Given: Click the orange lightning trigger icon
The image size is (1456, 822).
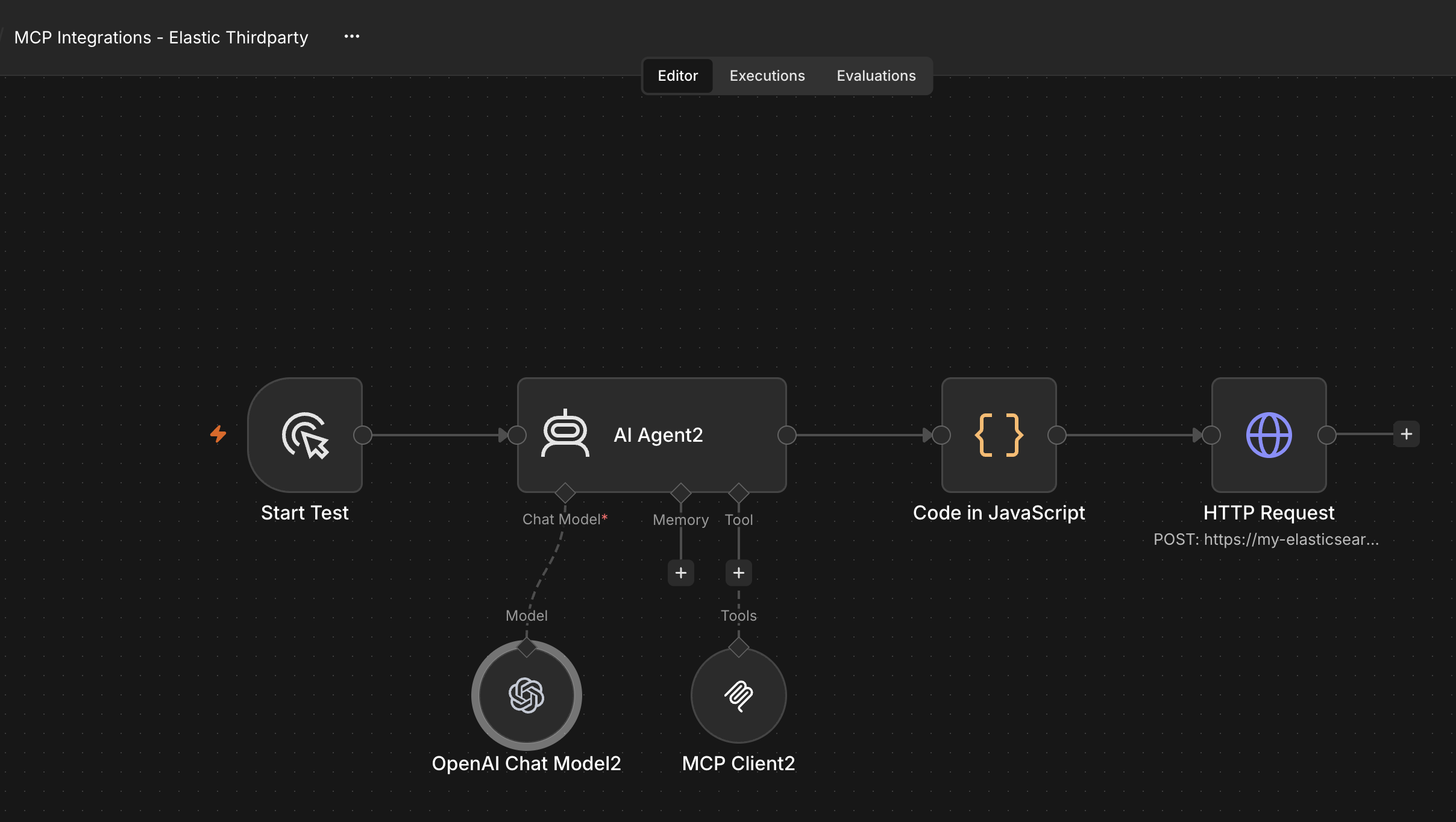Looking at the screenshot, I should [x=218, y=434].
